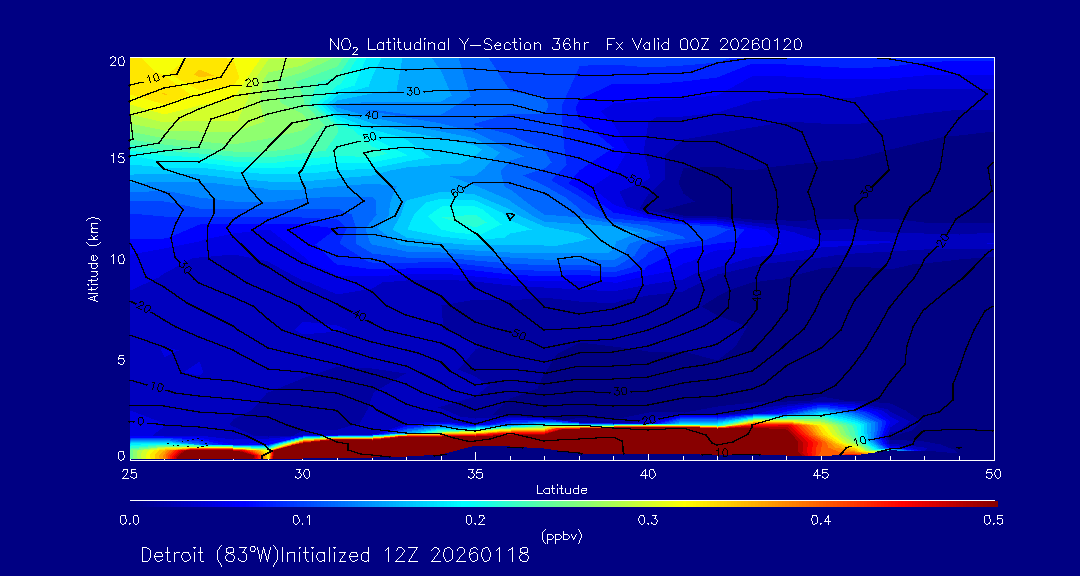Click the Latitude label under the x-axis

tap(561, 490)
